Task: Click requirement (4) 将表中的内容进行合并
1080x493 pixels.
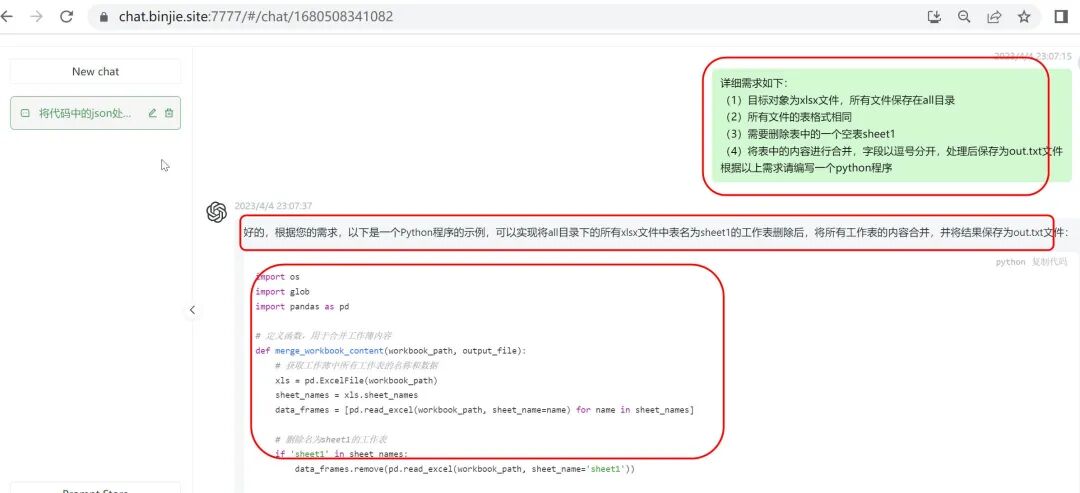Action: [x=892, y=151]
